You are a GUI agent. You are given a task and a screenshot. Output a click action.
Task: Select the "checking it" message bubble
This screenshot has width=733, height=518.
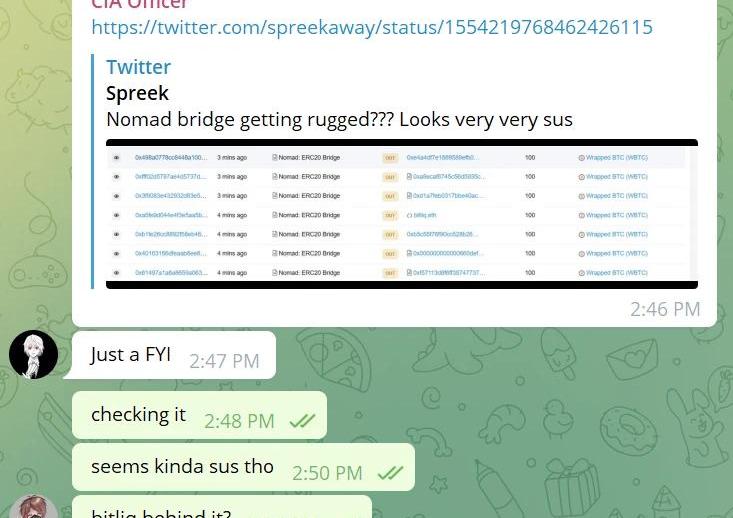click(200, 415)
